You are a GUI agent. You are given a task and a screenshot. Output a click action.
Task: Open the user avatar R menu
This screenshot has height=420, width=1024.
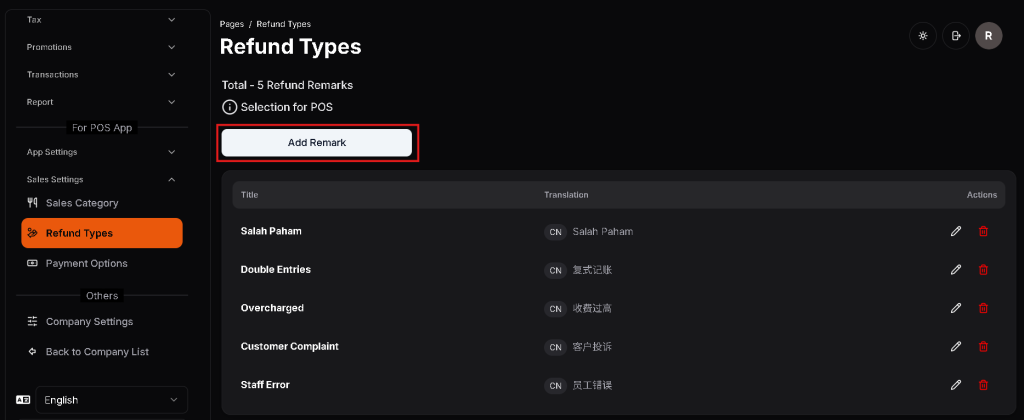coord(988,36)
